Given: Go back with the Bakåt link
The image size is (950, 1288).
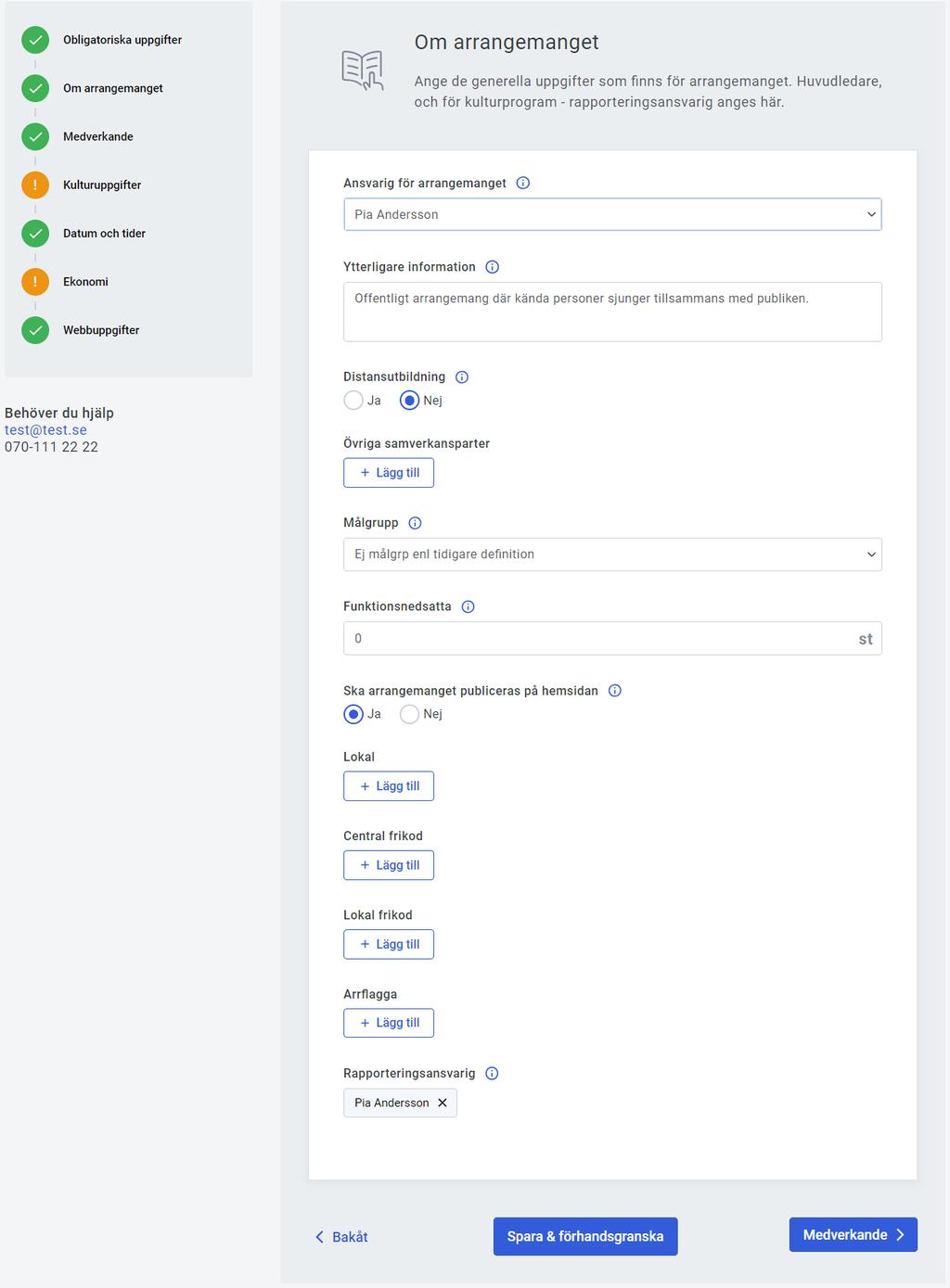Looking at the screenshot, I should [x=341, y=1237].
